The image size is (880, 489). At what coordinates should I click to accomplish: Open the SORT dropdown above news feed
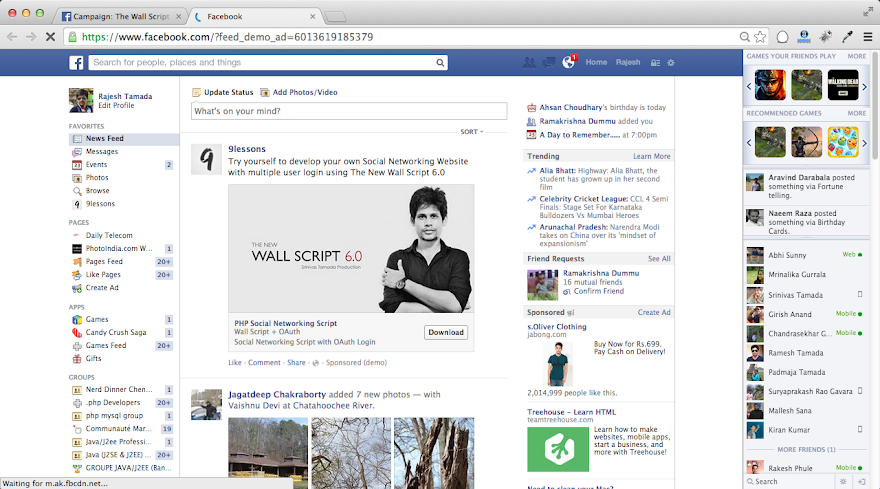(x=471, y=132)
